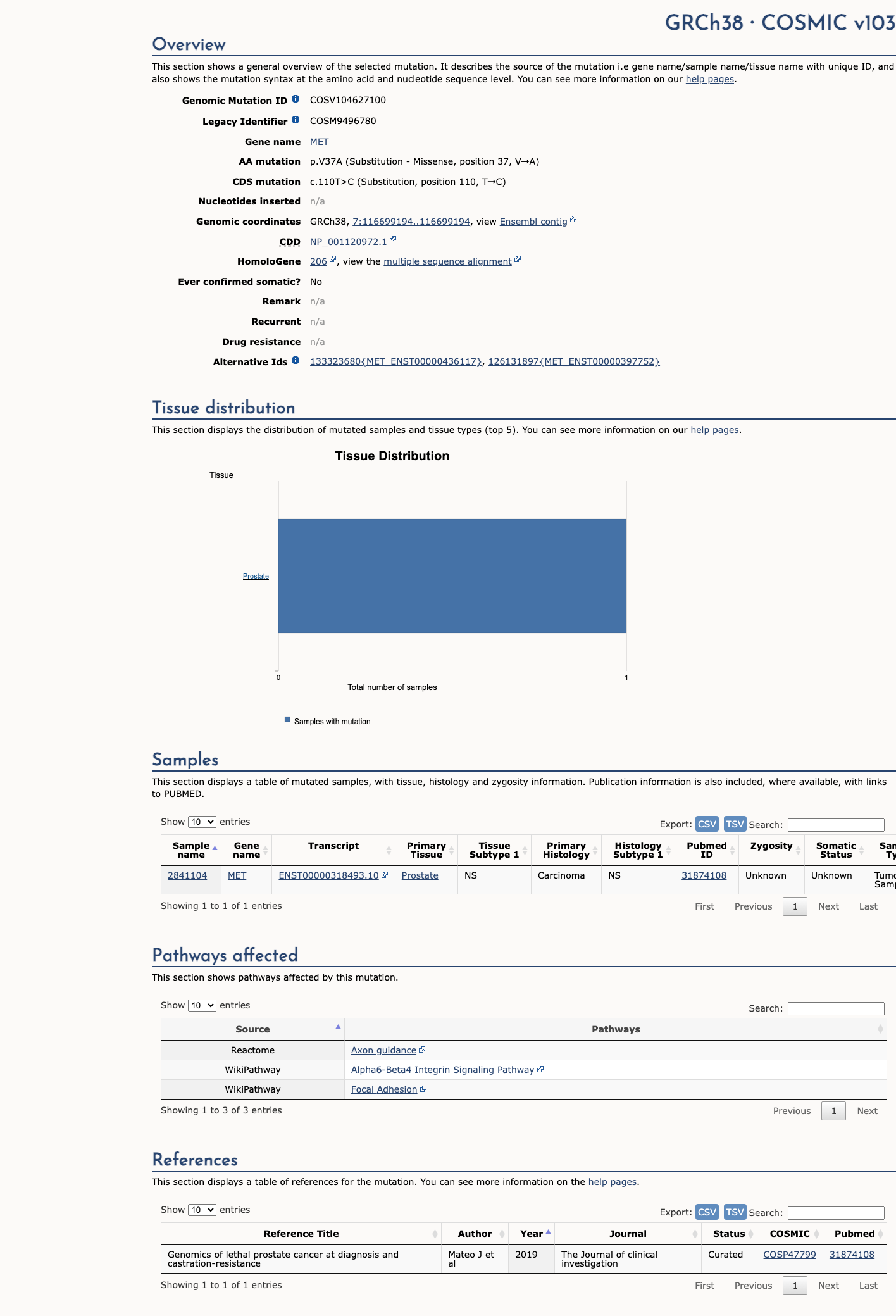Sort References by Journal arrows
896x1316 pixels.
[x=695, y=1234]
